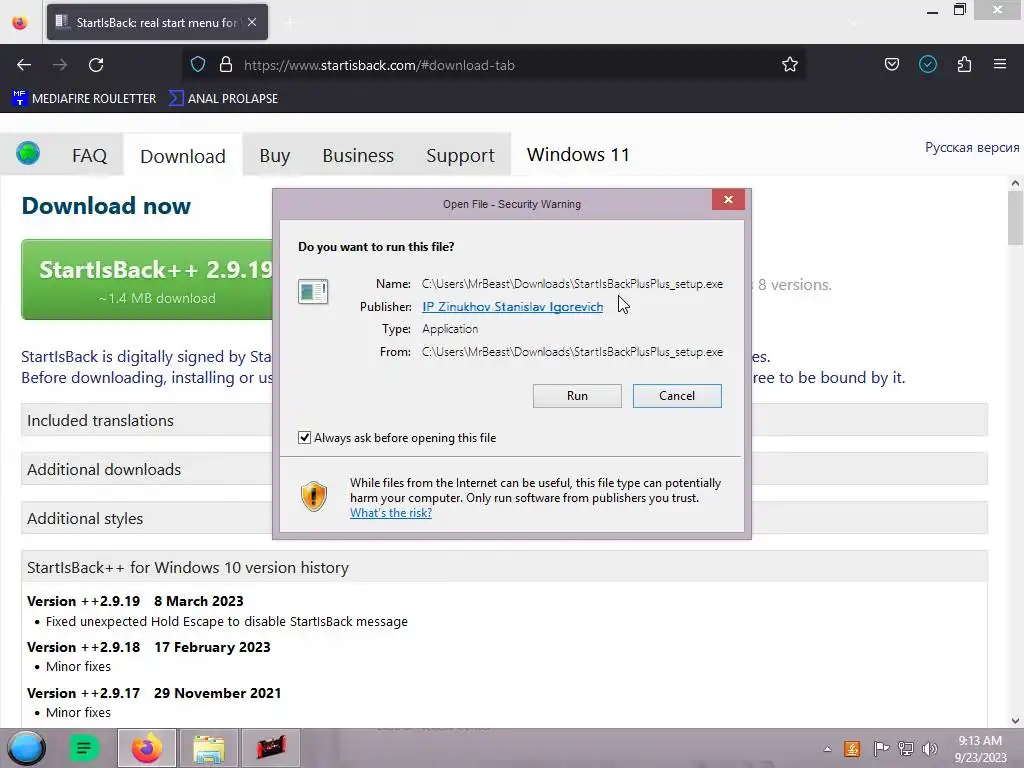Open publisher IP Zinukhov Stanislav Igorevich link
The width and height of the screenshot is (1024, 768).
click(513, 307)
